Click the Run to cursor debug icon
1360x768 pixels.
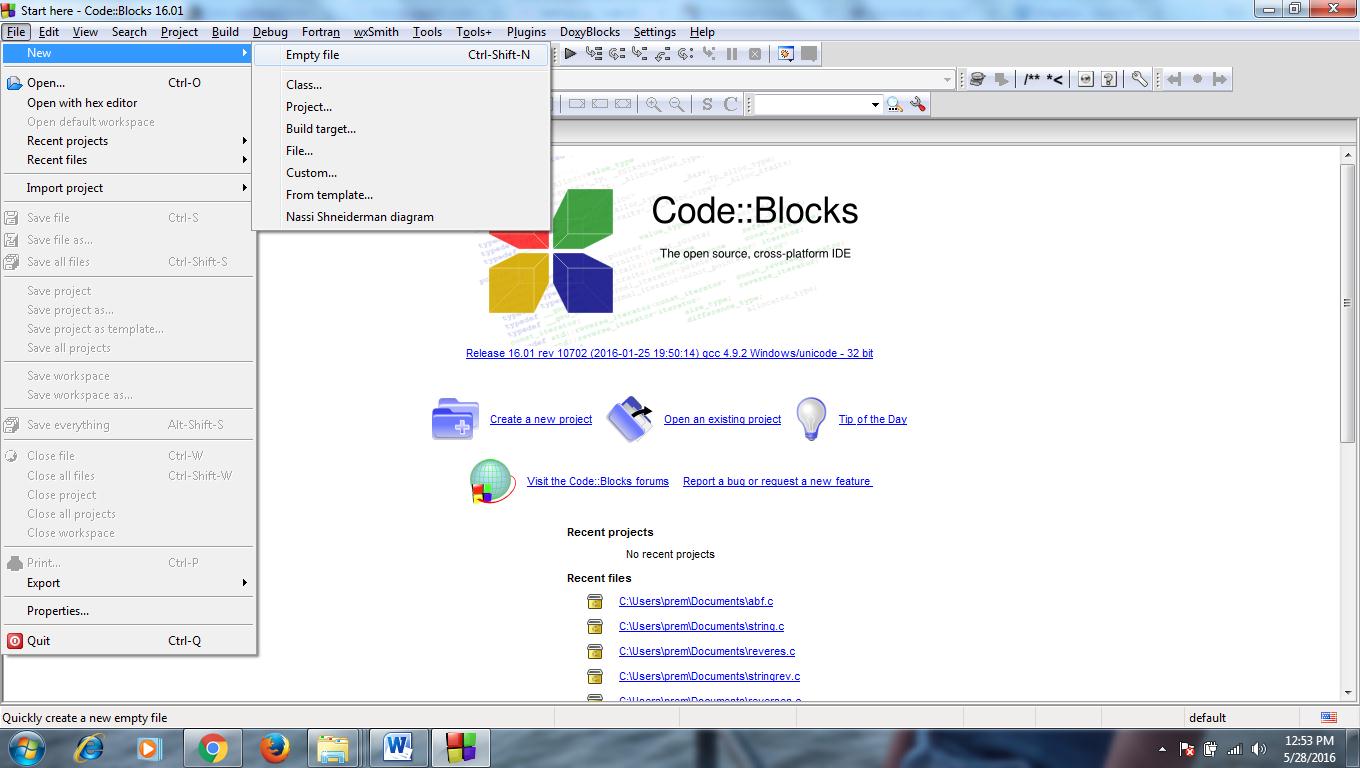pos(594,54)
